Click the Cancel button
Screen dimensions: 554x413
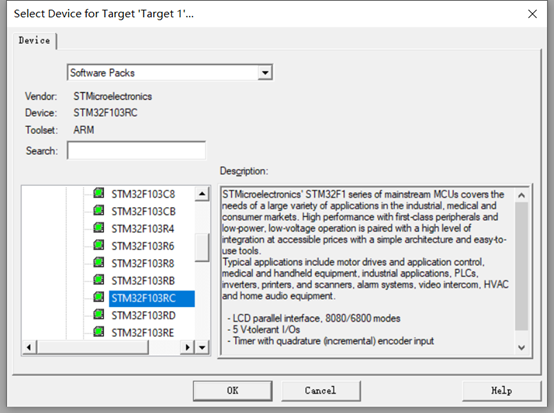point(320,390)
